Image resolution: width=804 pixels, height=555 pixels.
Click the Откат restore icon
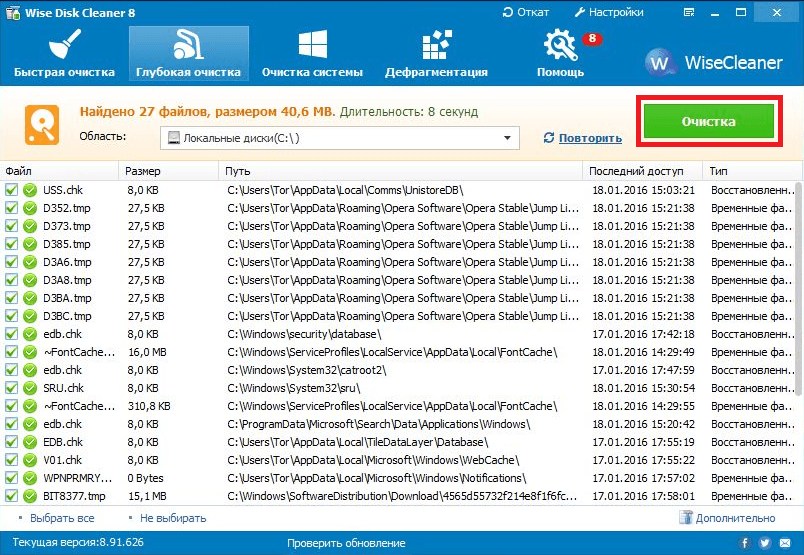[509, 13]
